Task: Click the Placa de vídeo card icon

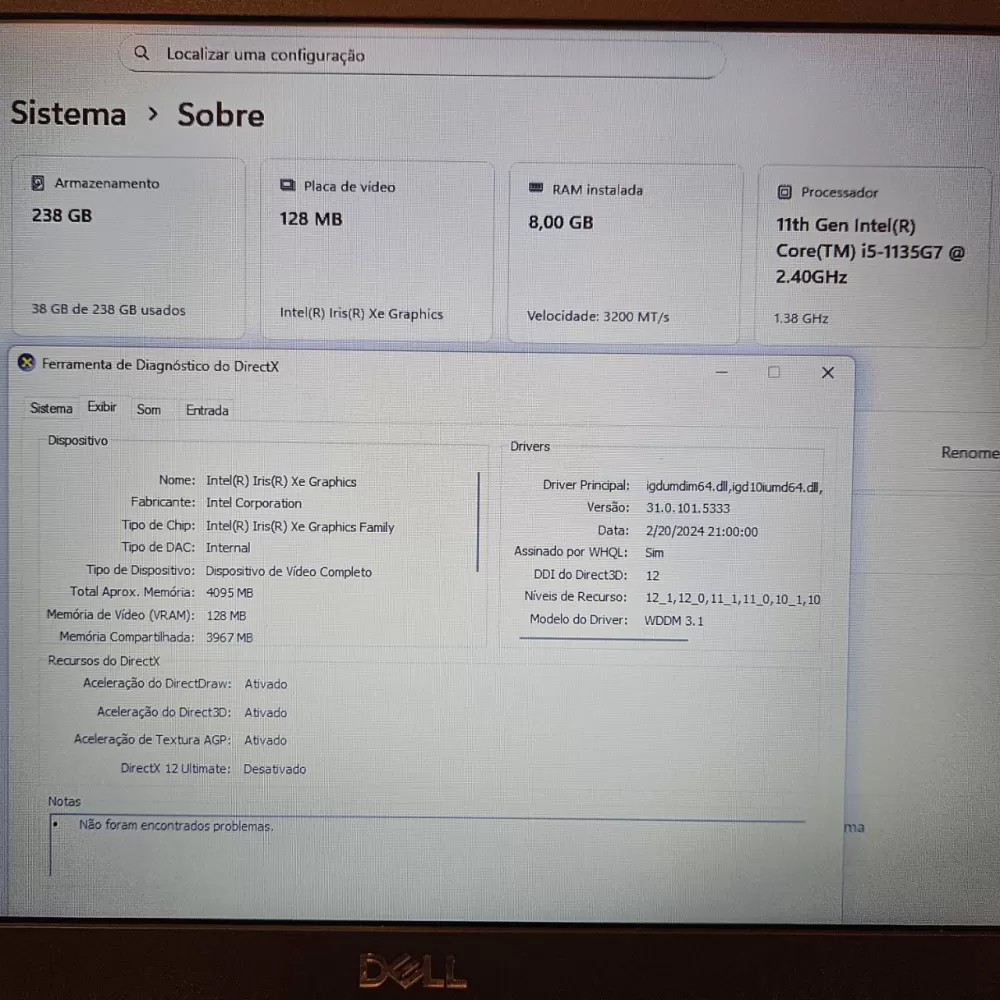Action: (x=288, y=186)
